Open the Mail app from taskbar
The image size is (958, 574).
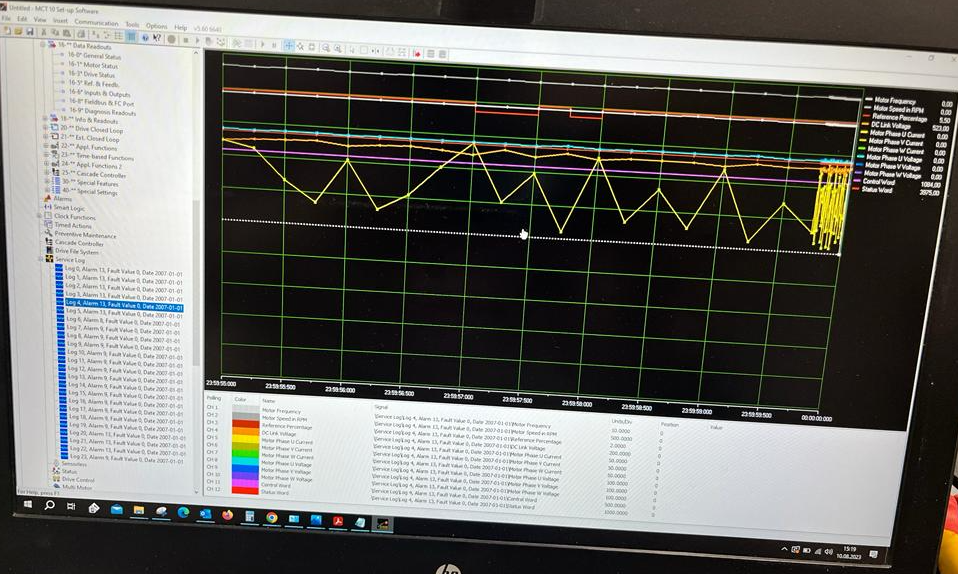tap(116, 509)
